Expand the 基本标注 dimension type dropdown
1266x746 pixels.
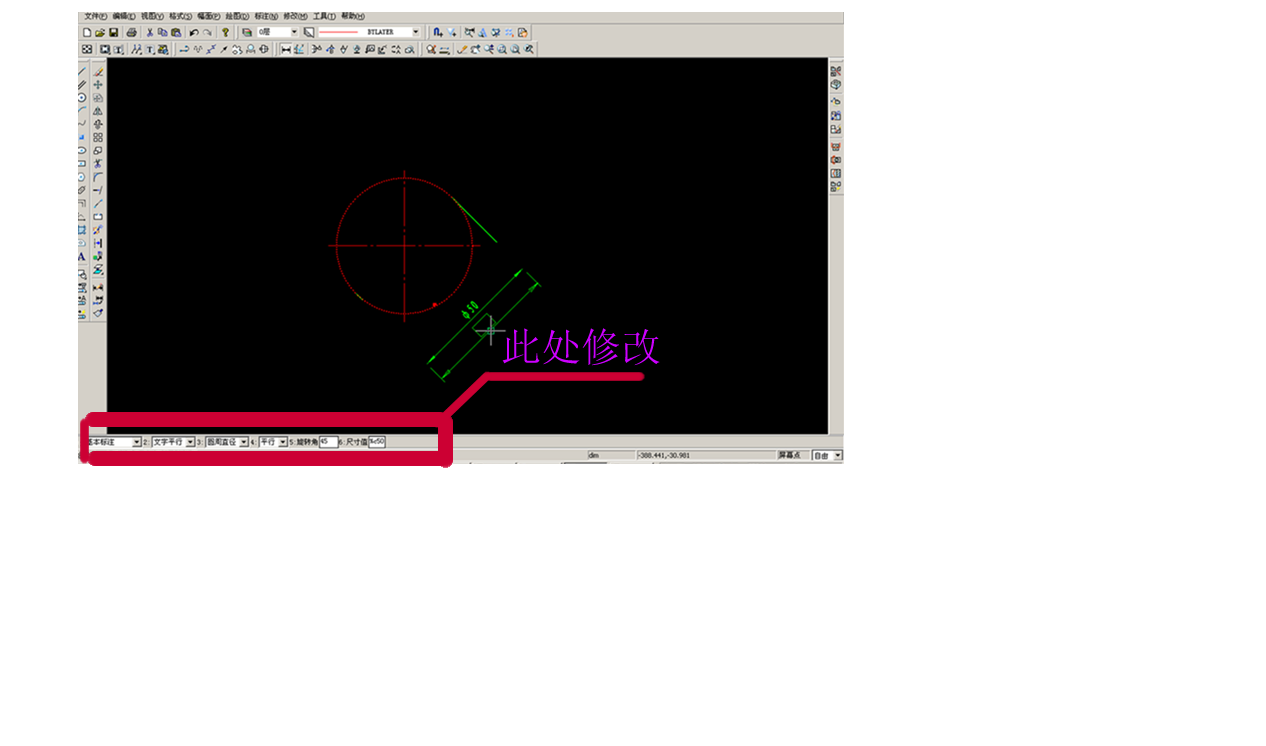pyautogui.click(x=136, y=442)
